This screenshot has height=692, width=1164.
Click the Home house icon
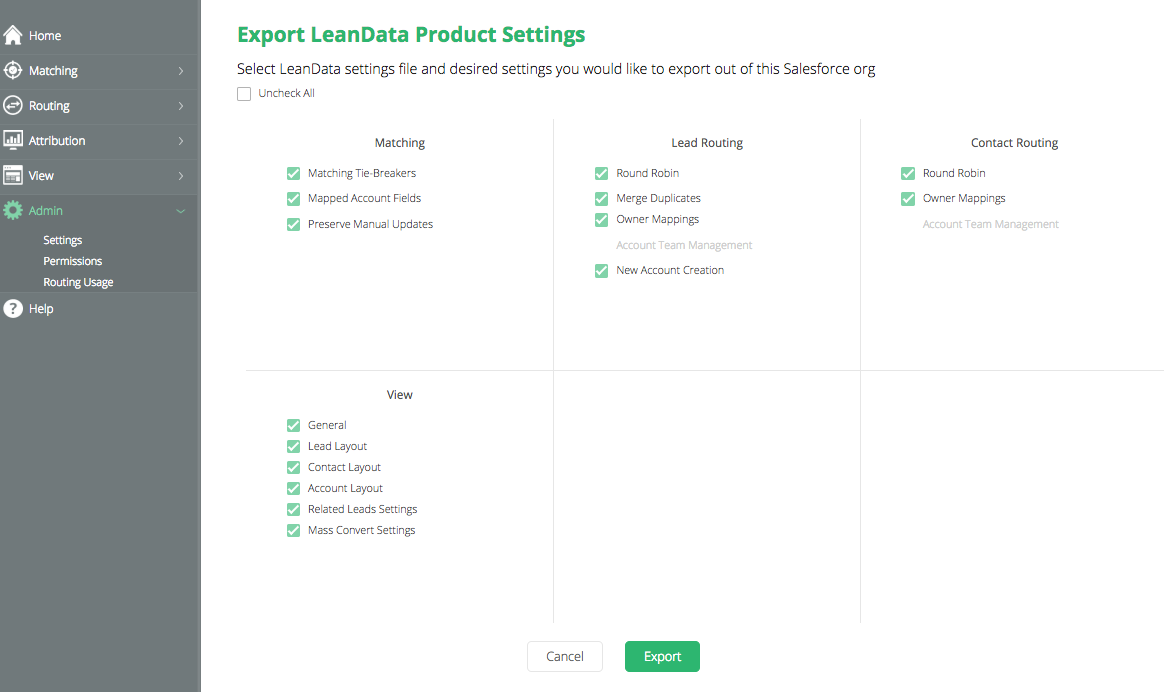[13, 35]
